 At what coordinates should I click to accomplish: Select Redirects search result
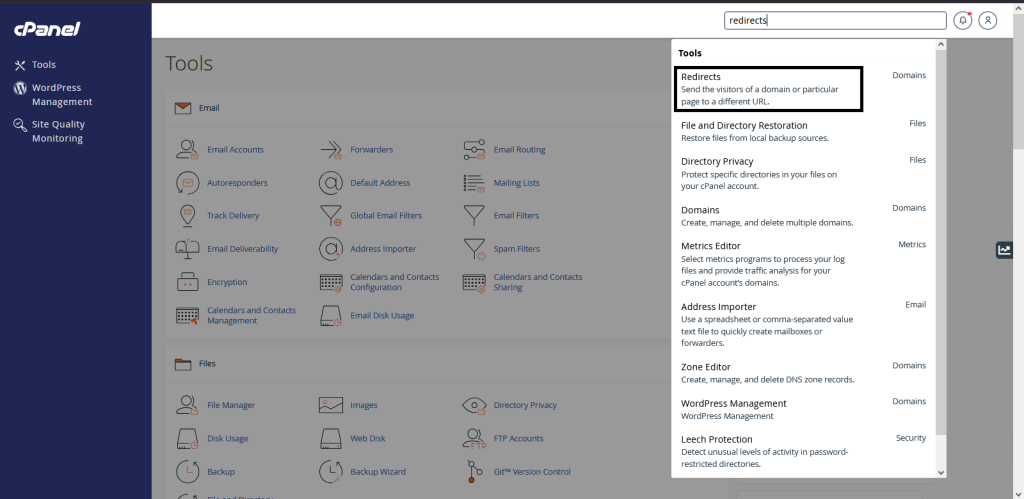tap(768, 89)
